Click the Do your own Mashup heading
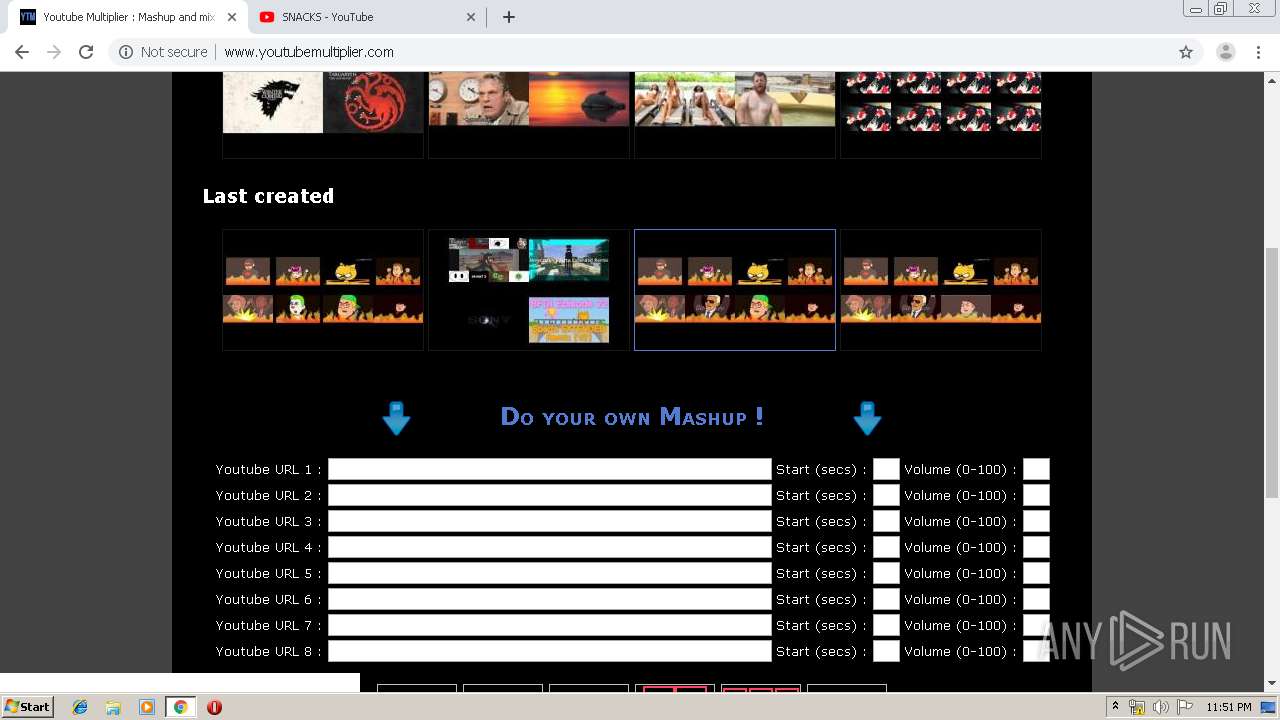The image size is (1280, 720). point(632,417)
